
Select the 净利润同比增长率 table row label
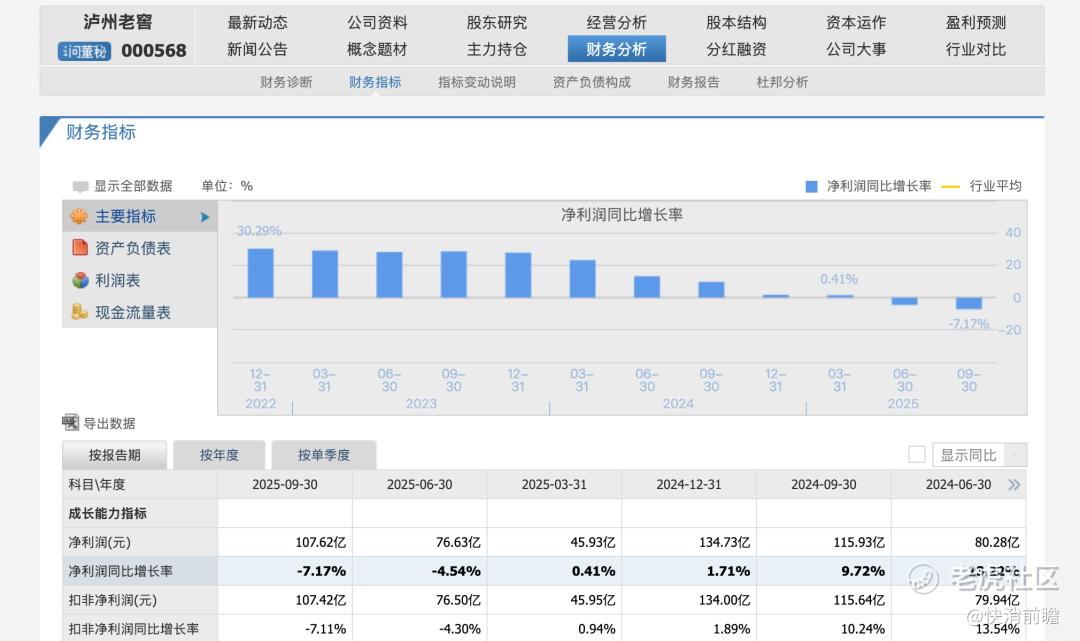click(x=120, y=571)
